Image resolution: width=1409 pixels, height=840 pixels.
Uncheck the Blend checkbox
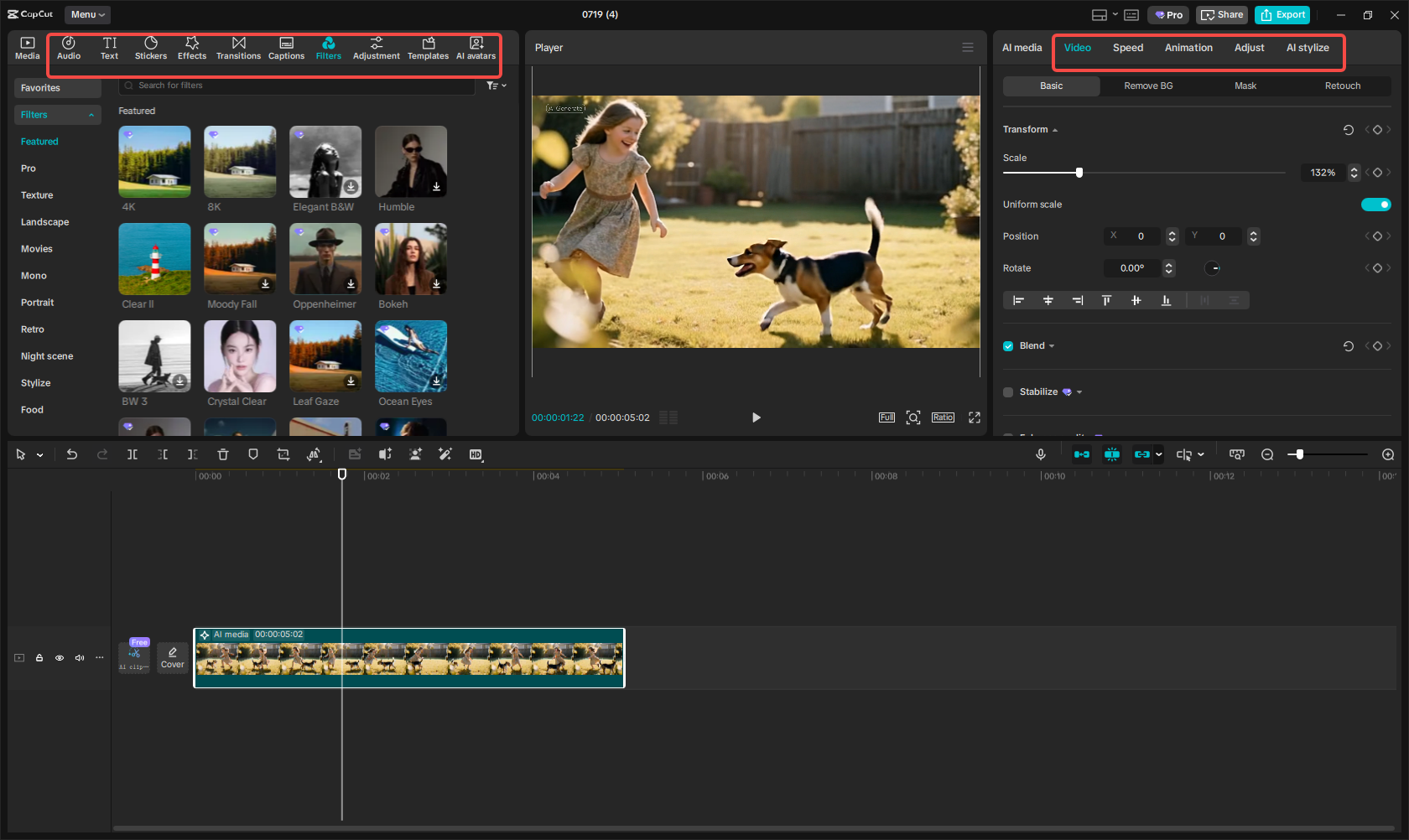tap(1007, 345)
